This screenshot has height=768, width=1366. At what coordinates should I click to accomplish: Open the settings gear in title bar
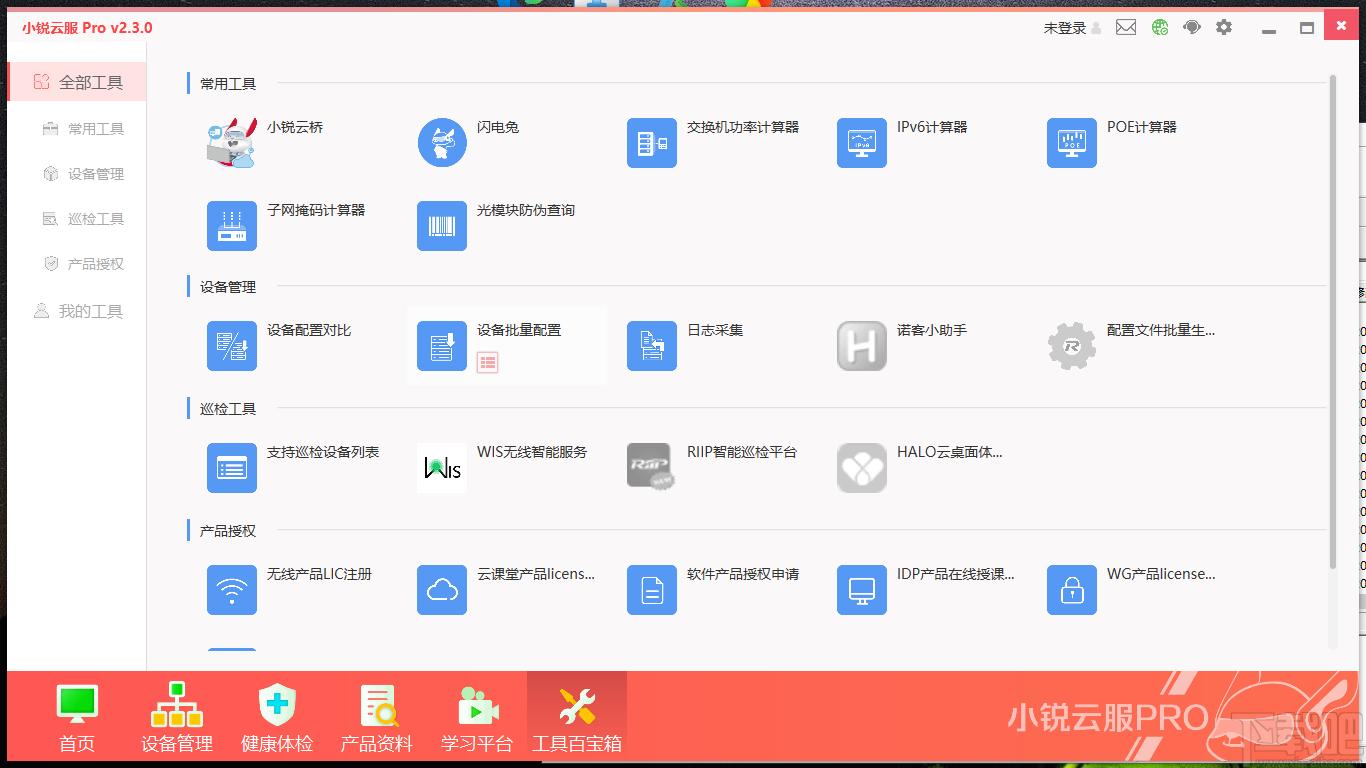click(1224, 28)
